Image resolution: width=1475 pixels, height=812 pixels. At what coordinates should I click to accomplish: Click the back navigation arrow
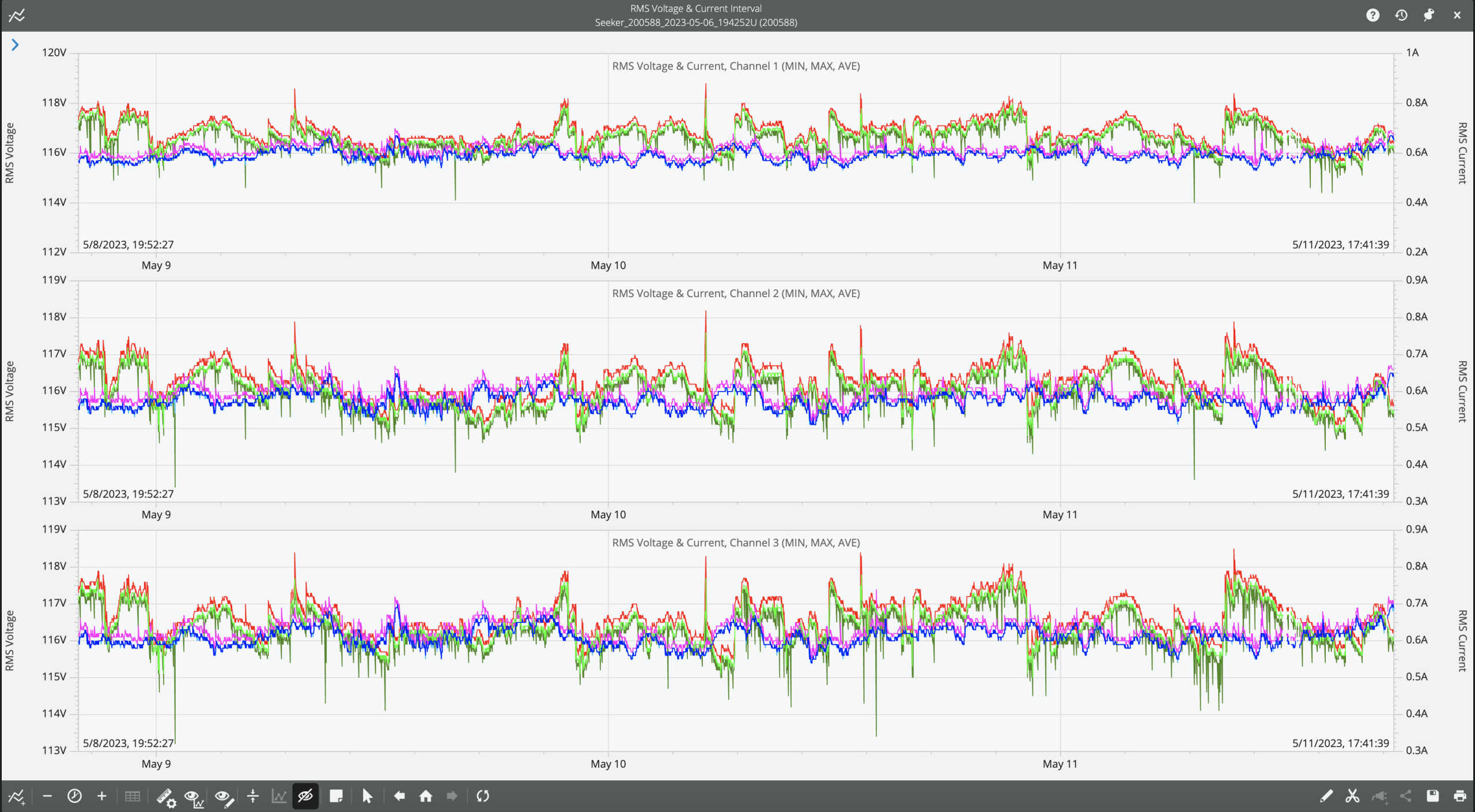point(398,796)
